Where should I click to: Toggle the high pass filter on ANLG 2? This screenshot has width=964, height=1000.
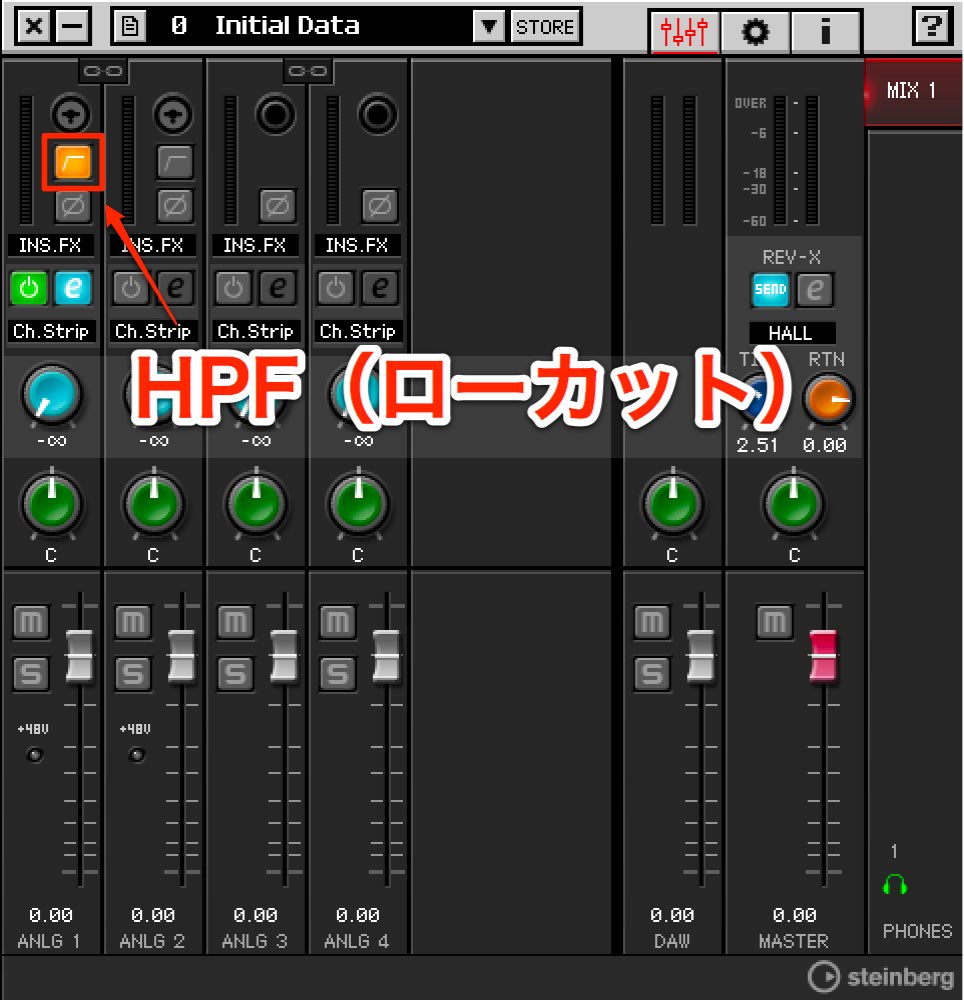tap(175, 161)
